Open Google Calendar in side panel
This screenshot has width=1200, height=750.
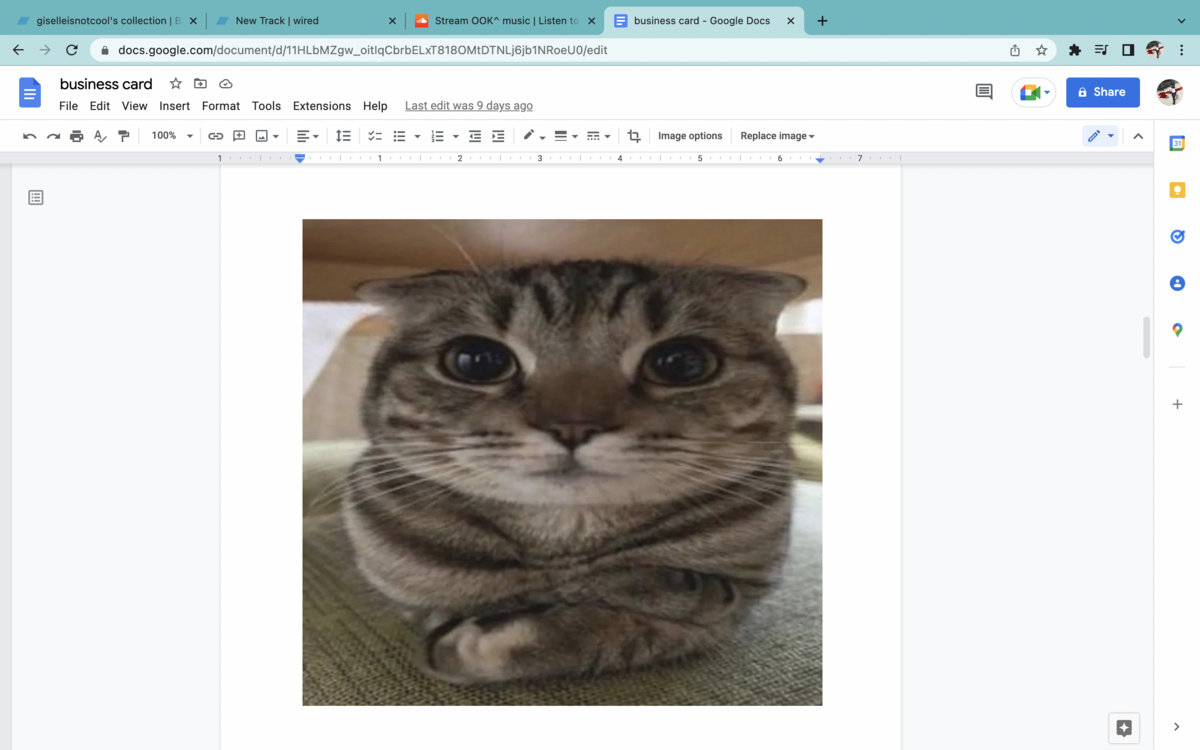click(1177, 144)
